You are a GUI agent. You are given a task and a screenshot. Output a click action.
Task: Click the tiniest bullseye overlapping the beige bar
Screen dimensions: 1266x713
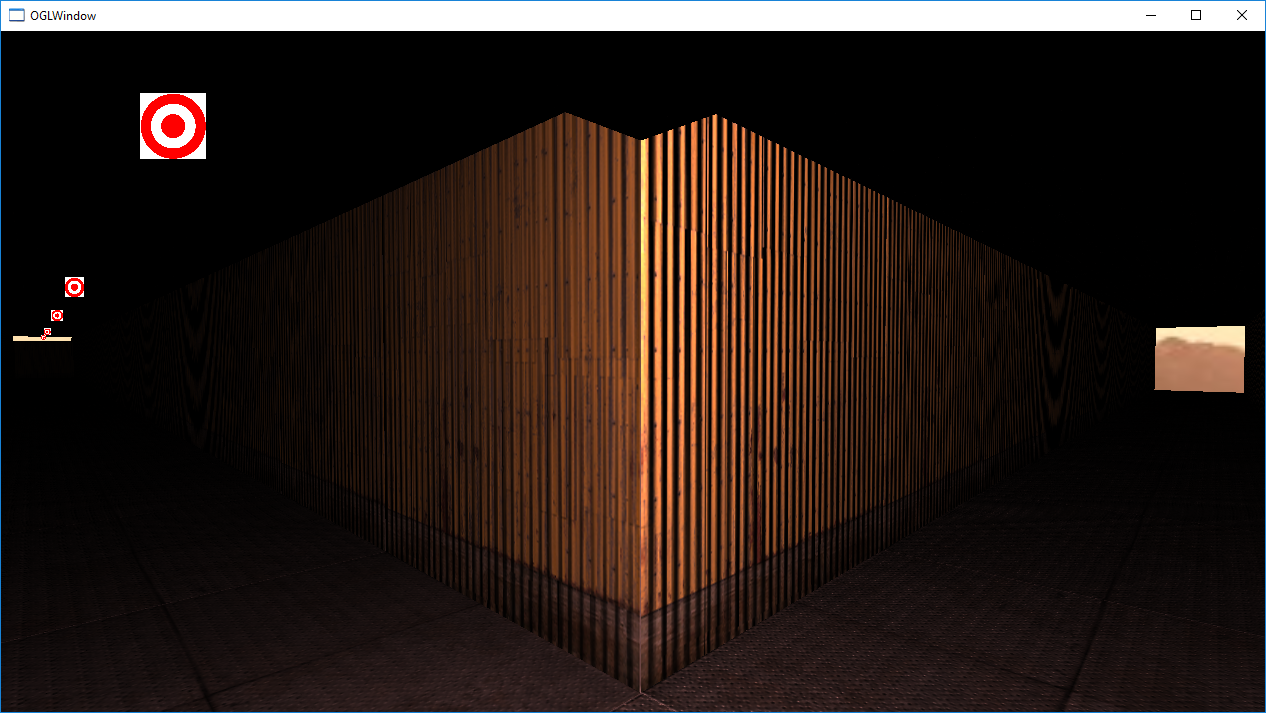click(43, 337)
